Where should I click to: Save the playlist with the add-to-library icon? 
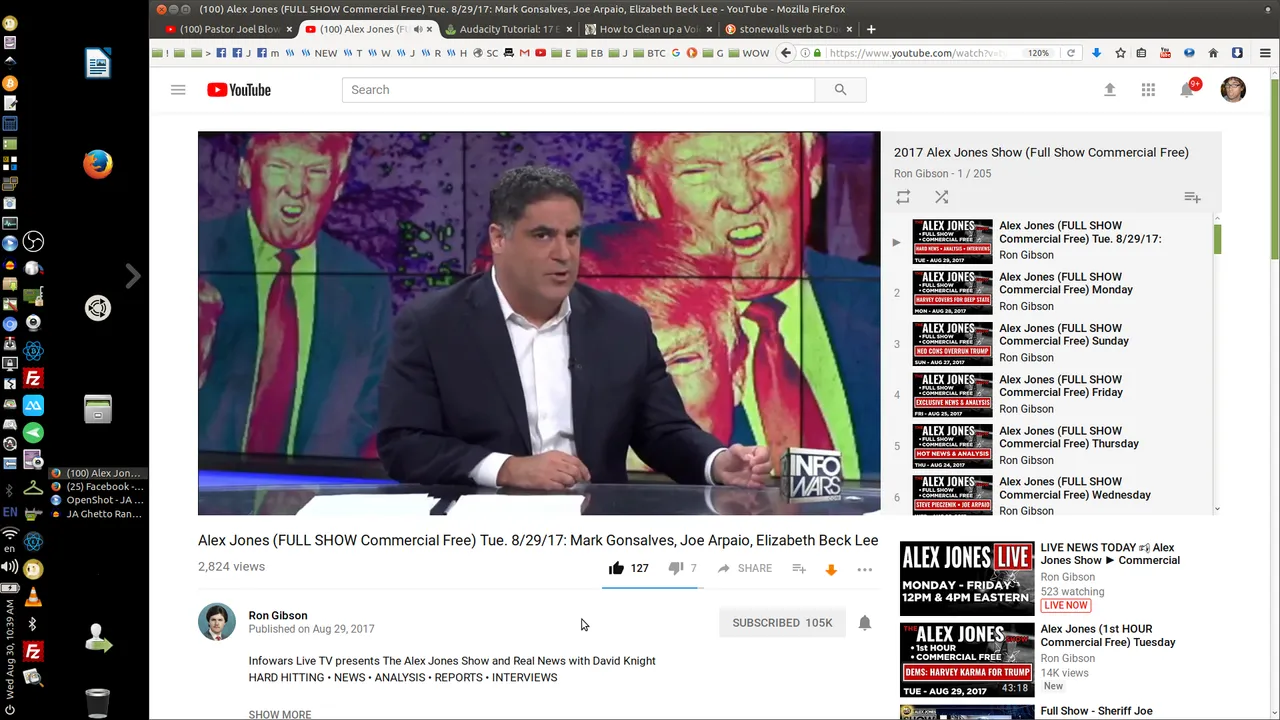point(1192,197)
